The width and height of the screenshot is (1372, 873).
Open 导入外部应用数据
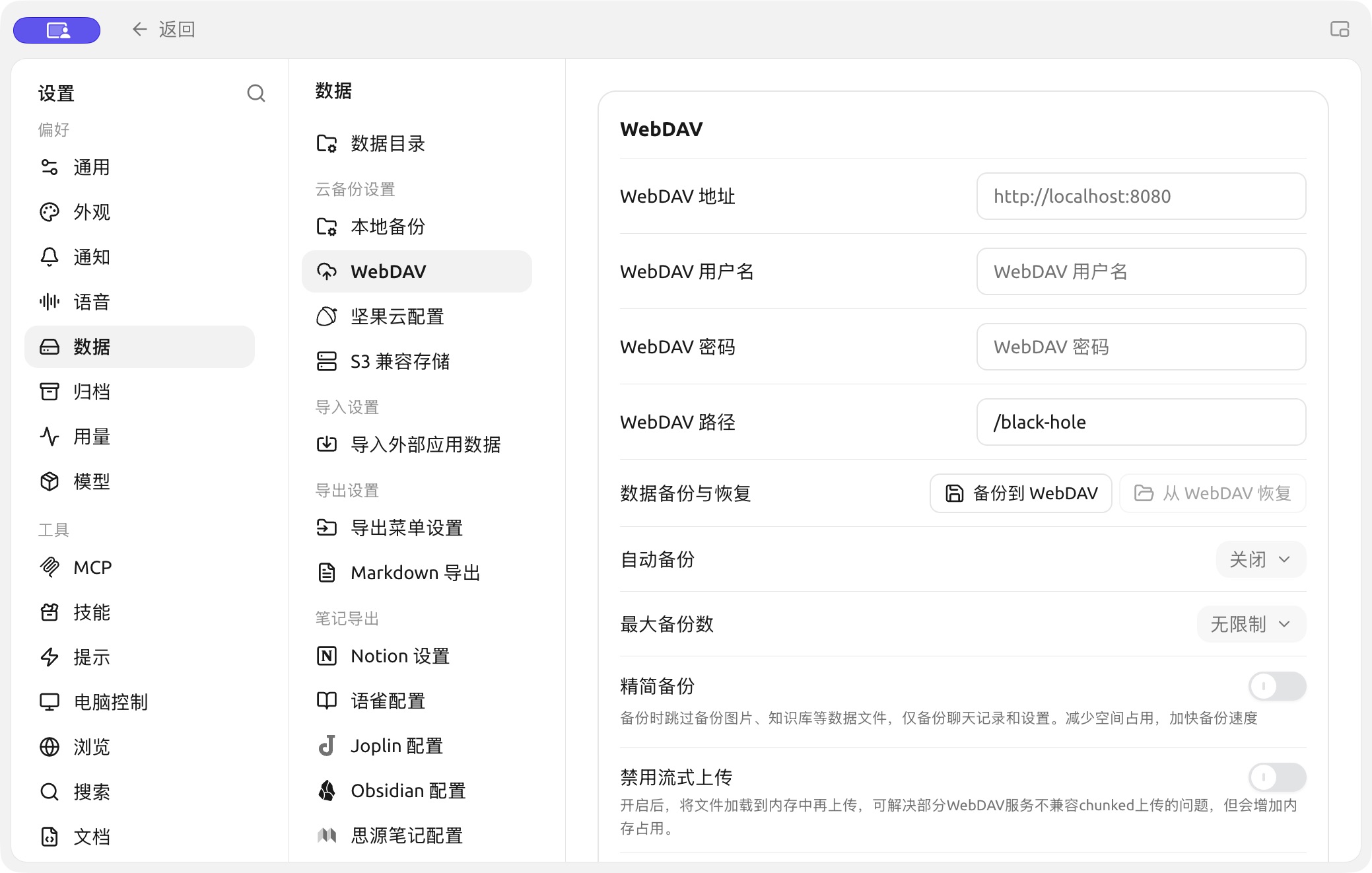[417, 444]
